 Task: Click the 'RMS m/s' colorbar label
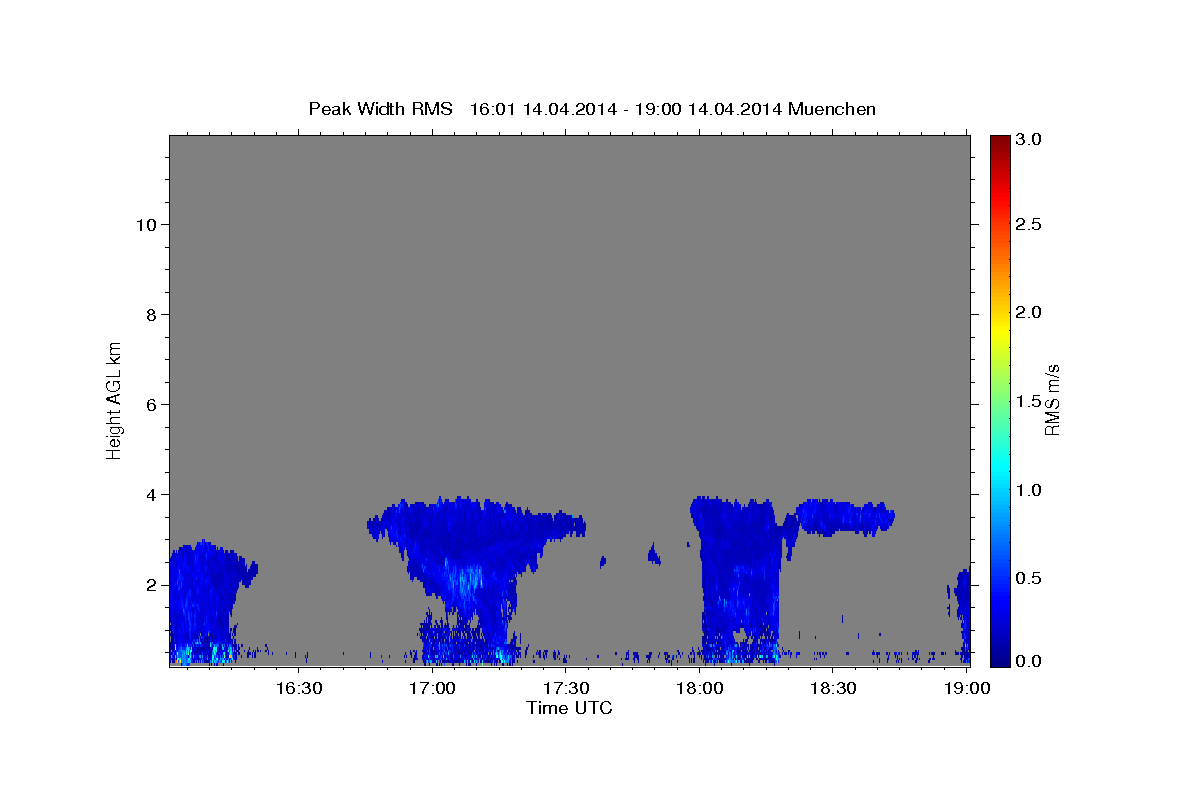[x=1051, y=399]
